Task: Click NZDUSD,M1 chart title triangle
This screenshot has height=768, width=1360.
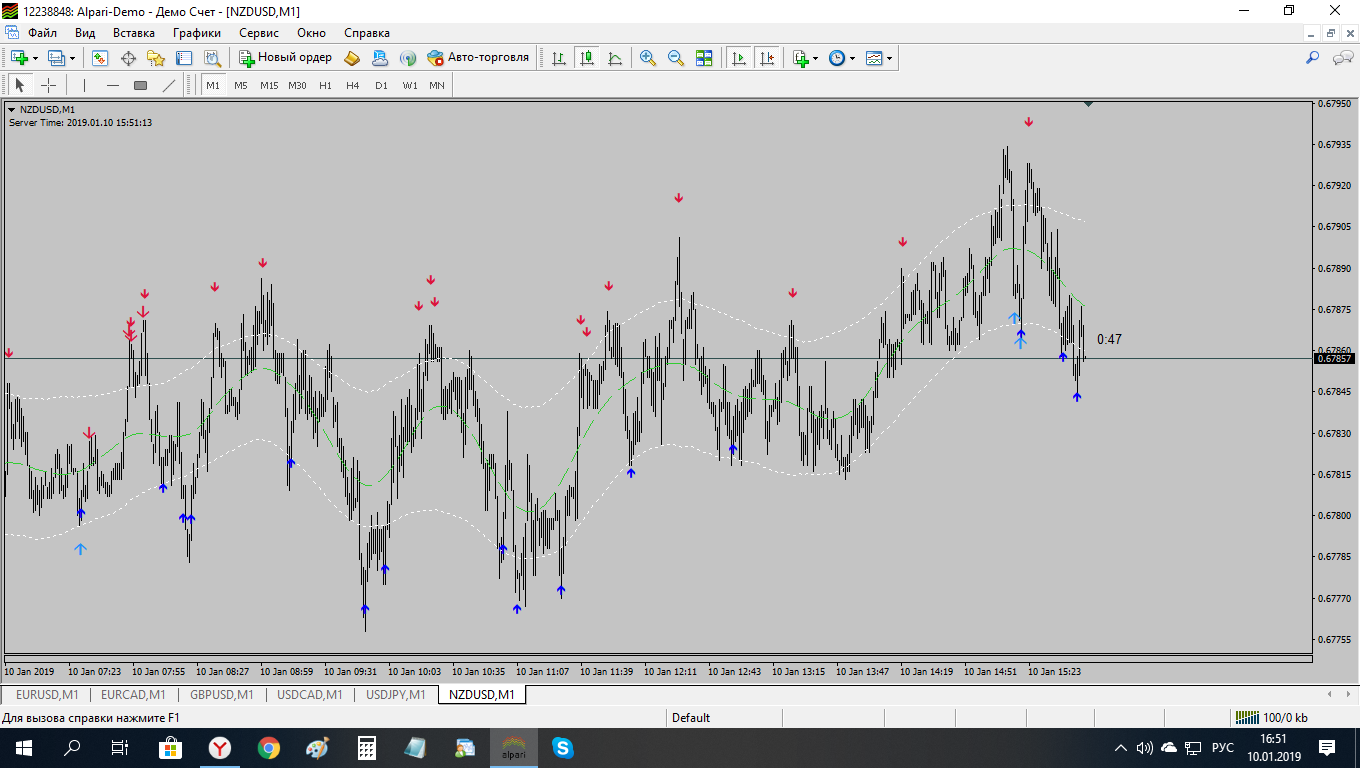Action: [12, 110]
